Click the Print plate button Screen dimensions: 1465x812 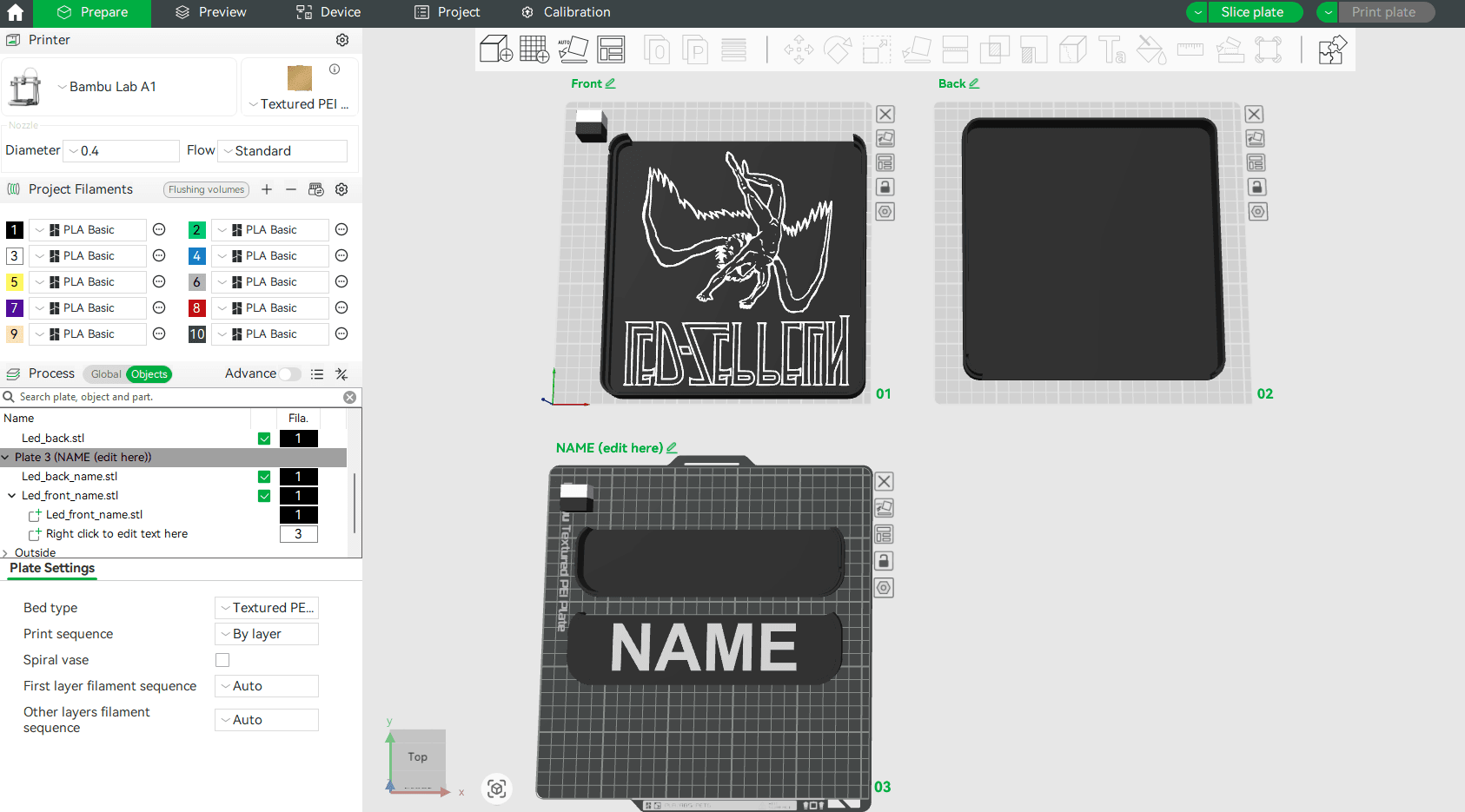(x=1383, y=12)
